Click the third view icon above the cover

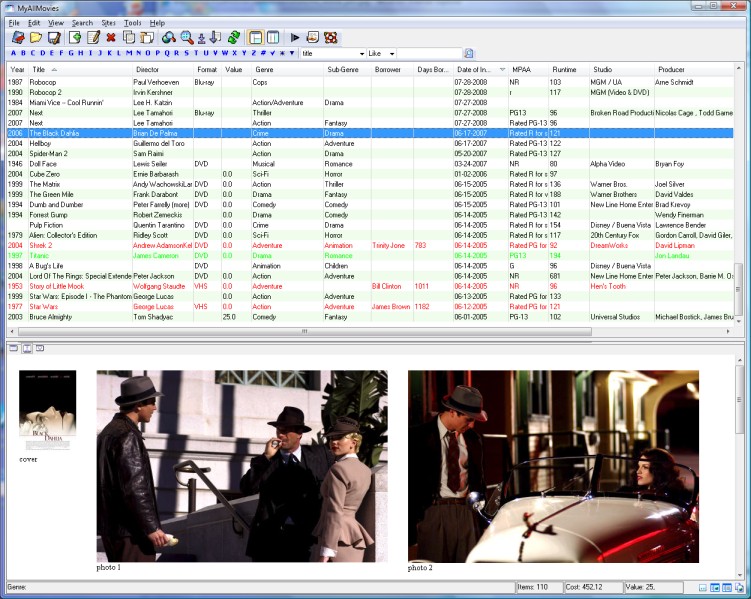(x=40, y=348)
